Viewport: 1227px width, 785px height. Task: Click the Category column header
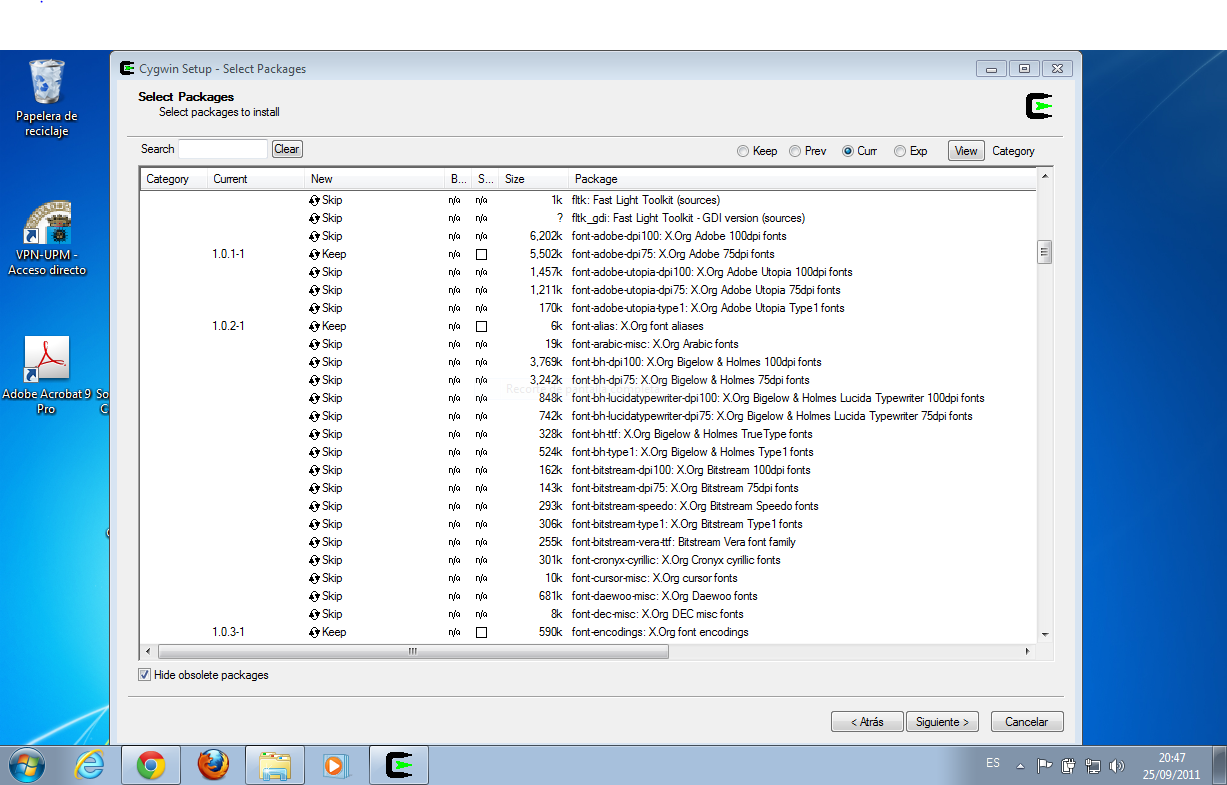click(173, 179)
